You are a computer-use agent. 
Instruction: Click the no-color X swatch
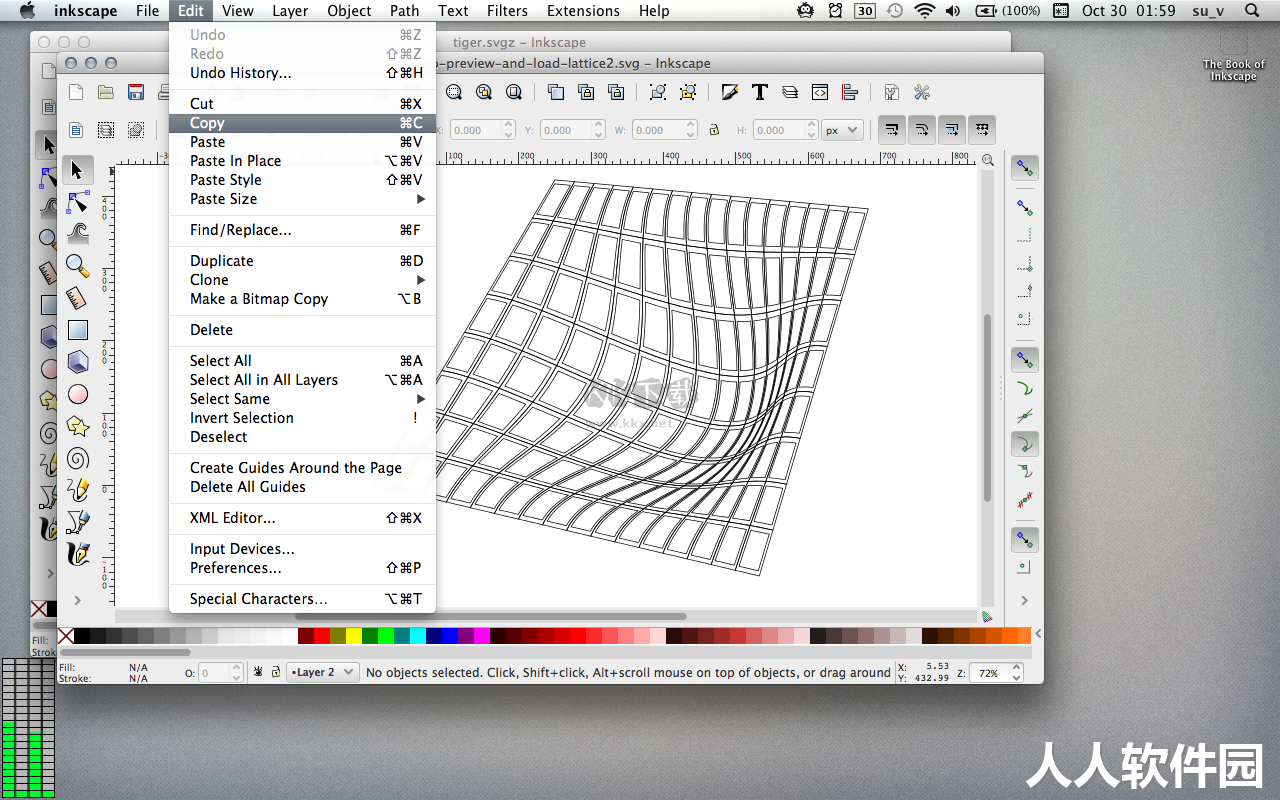click(x=66, y=635)
